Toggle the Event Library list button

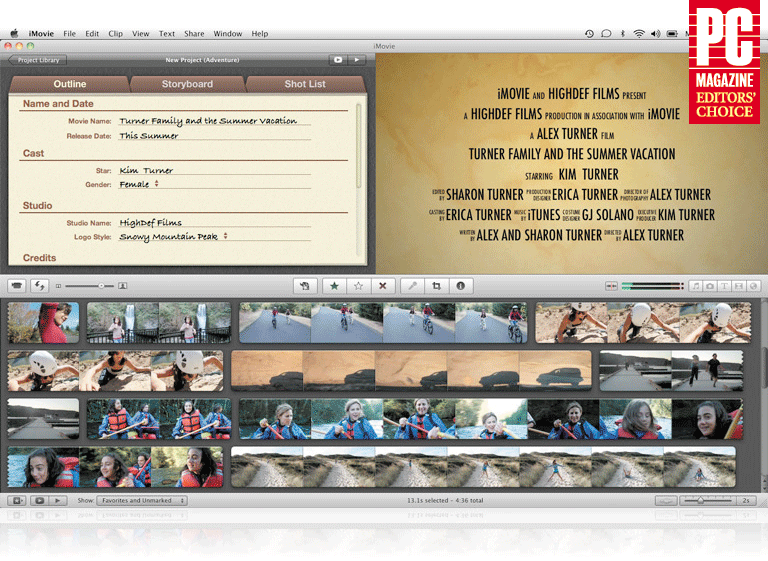pyautogui.click(x=17, y=501)
